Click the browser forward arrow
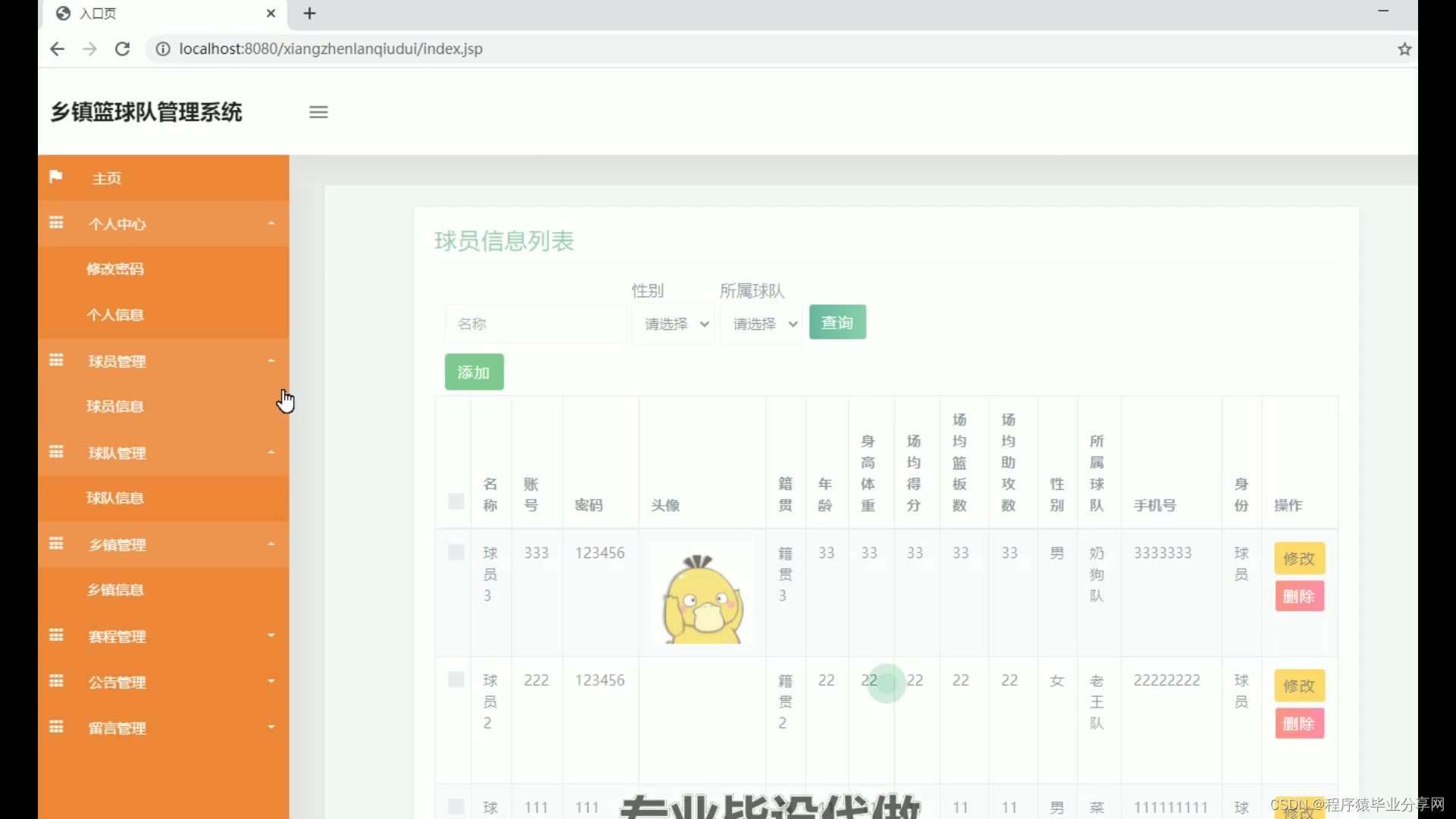This screenshot has width=1456, height=819. (x=89, y=49)
